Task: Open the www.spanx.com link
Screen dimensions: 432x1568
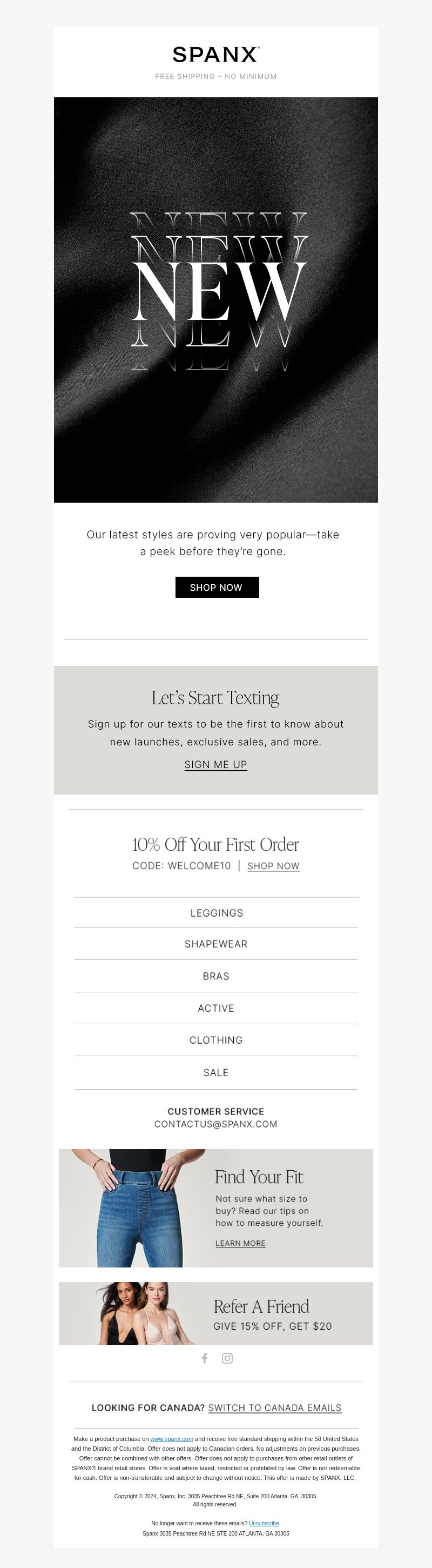Action: point(172,1439)
